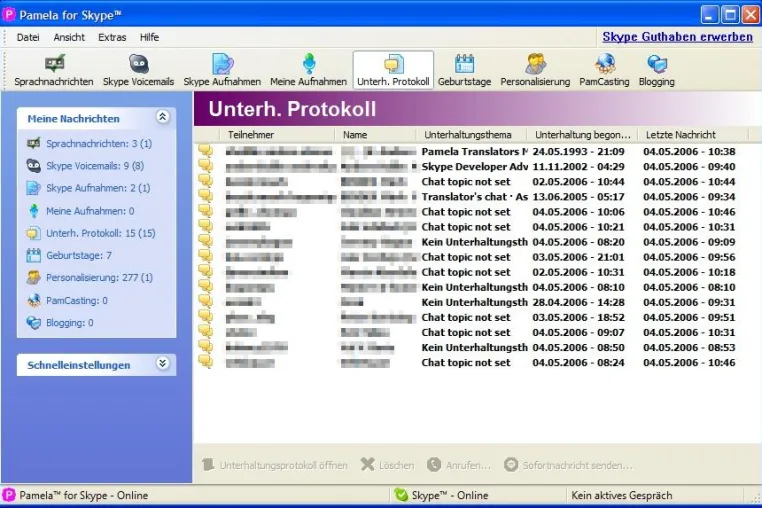Click Unterhaltungsprotokoll öffnen button

point(275,465)
